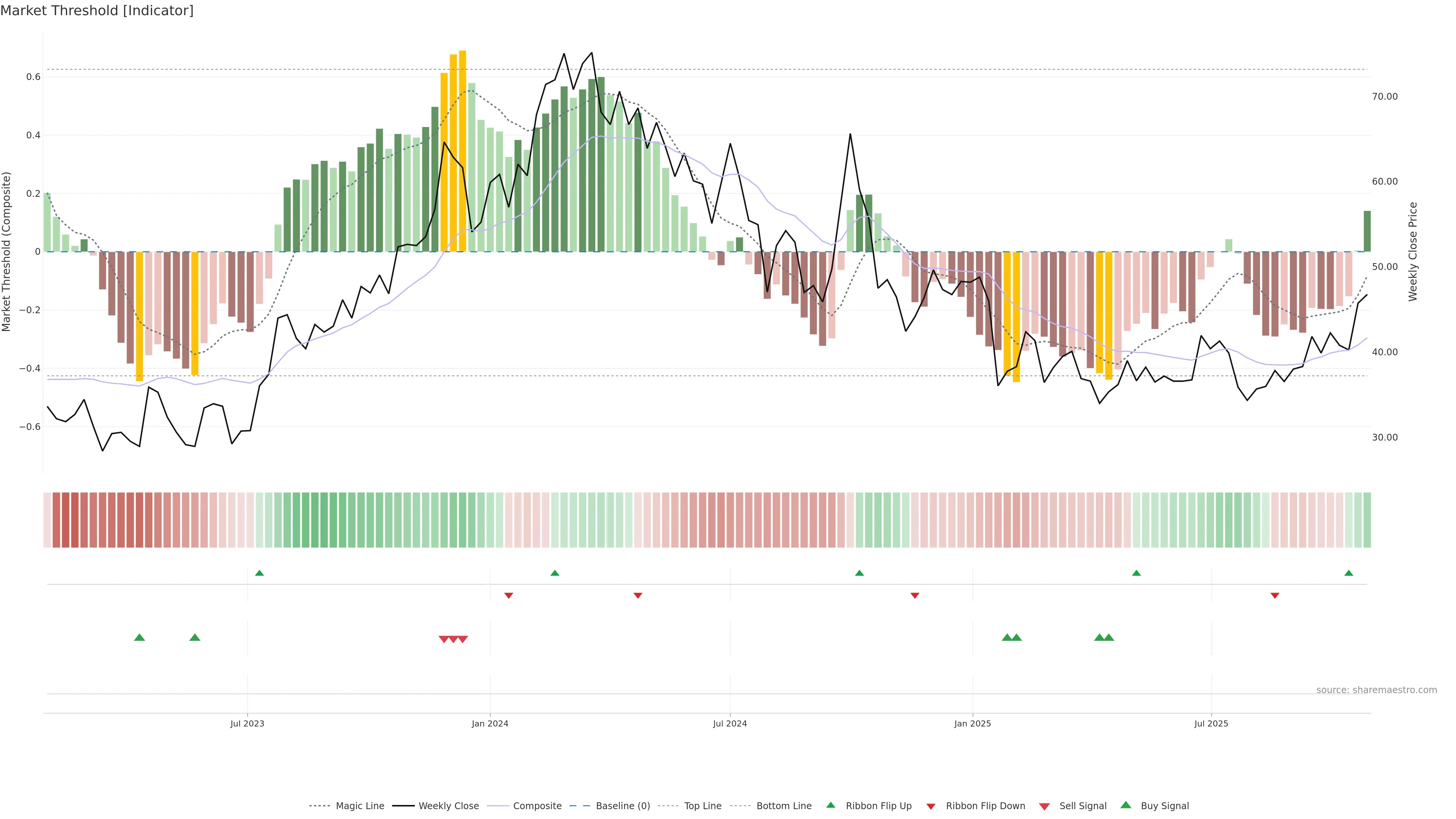Viewport: 1456px width, 819px height.
Task: Click the Top Line legend label
Action: pyautogui.click(x=703, y=806)
